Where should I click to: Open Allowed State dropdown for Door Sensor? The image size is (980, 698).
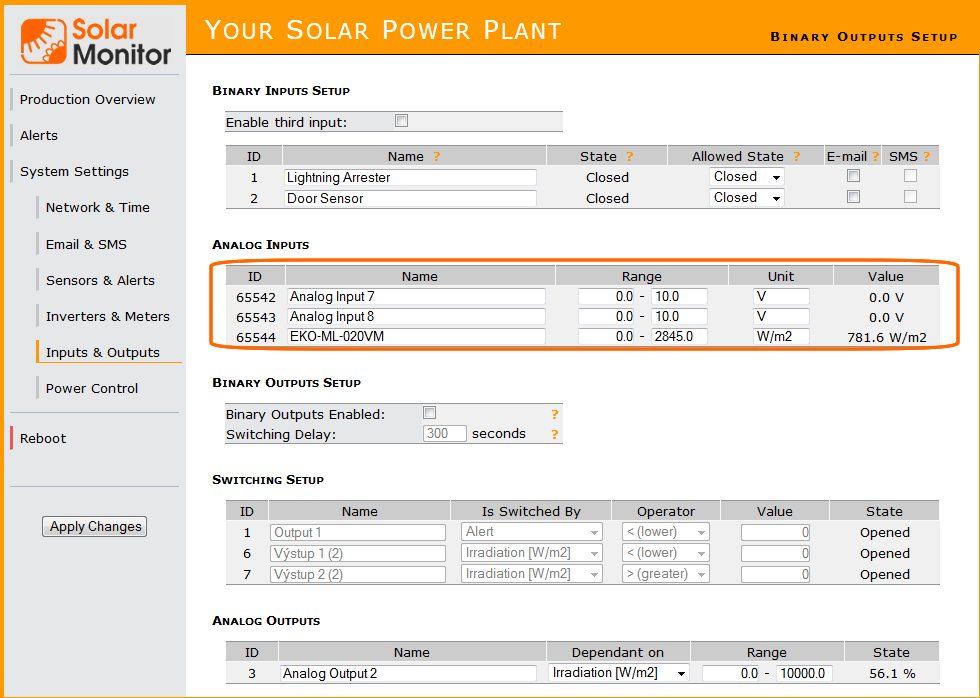pos(746,198)
